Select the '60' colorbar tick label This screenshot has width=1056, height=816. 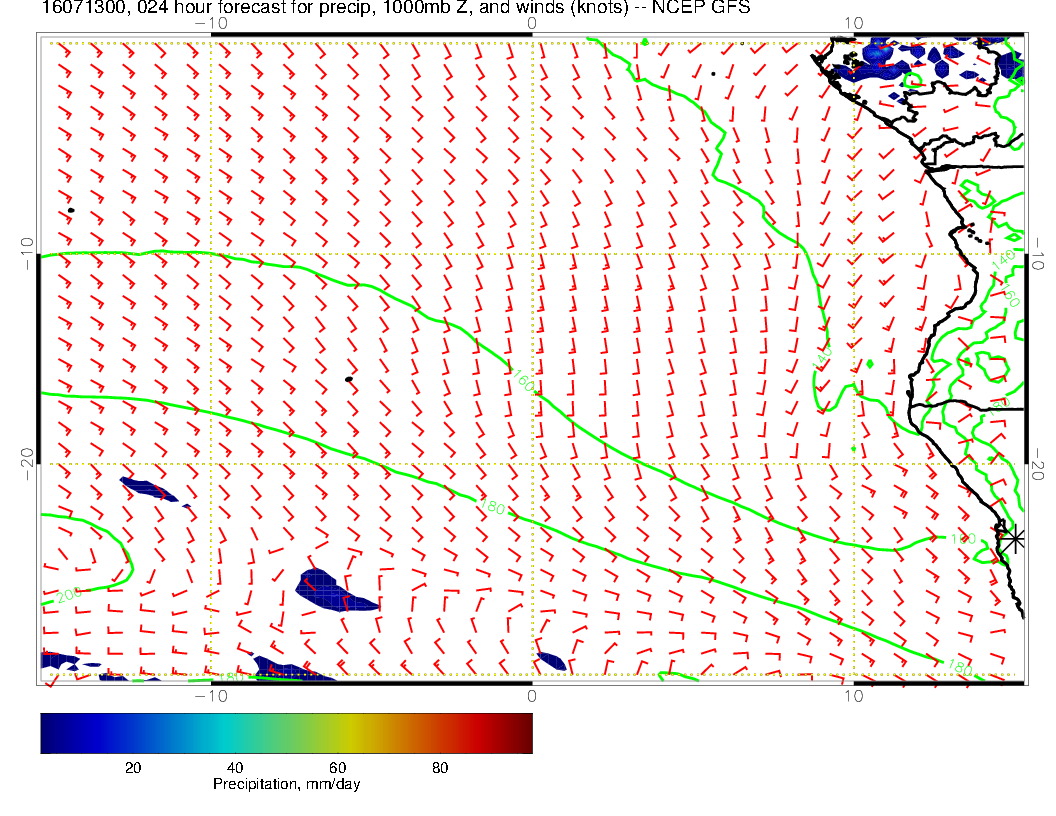337,768
